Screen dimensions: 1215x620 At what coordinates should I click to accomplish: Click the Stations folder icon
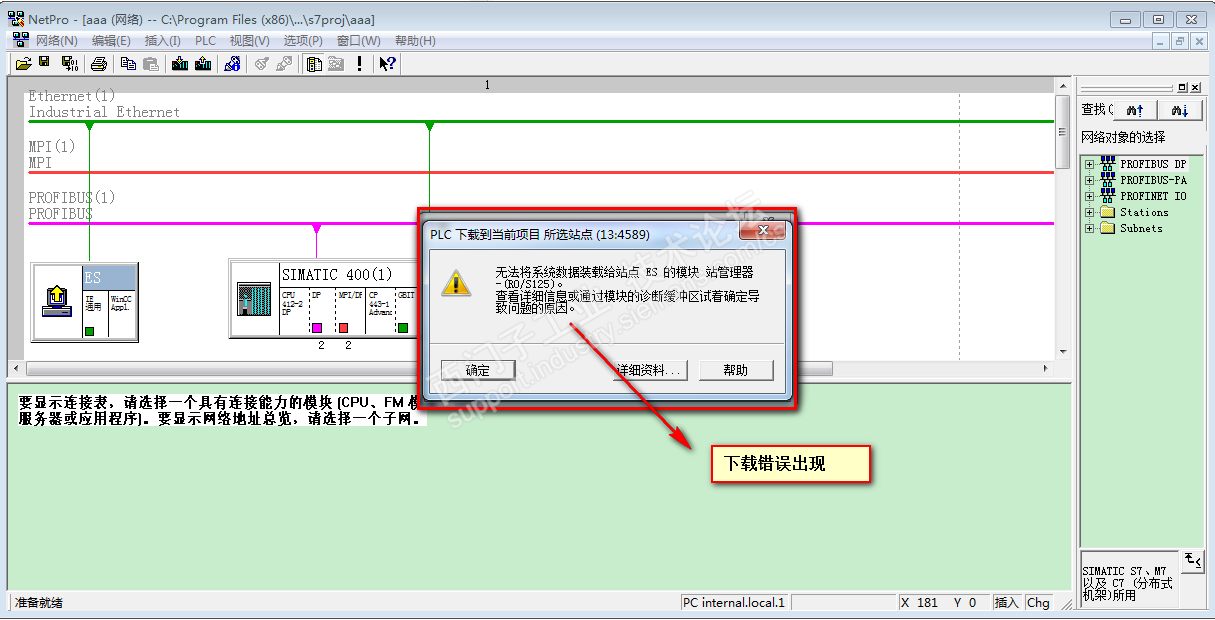tap(1107, 212)
